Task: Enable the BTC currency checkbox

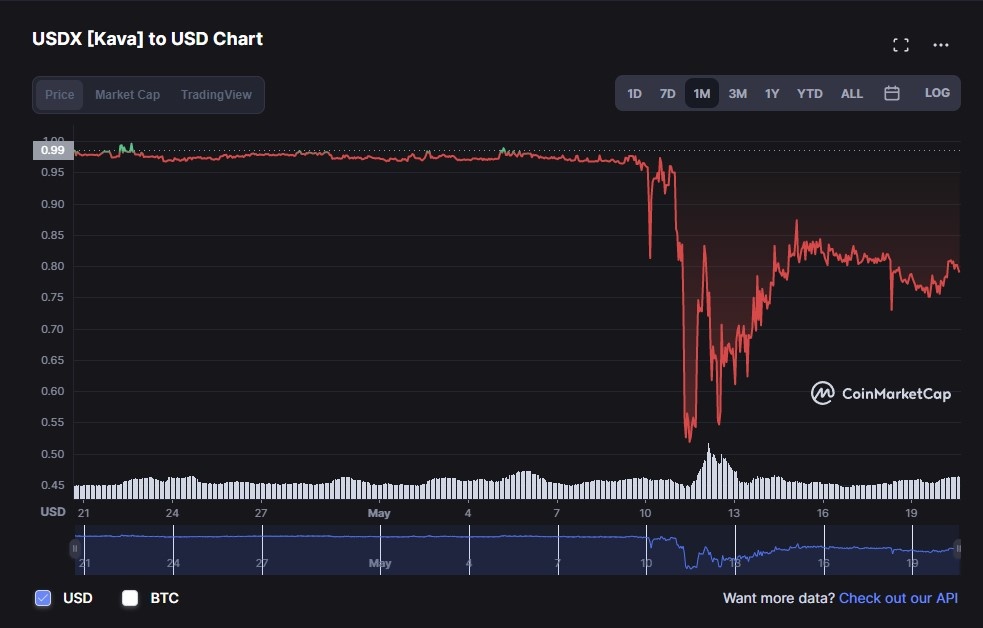Action: click(129, 597)
